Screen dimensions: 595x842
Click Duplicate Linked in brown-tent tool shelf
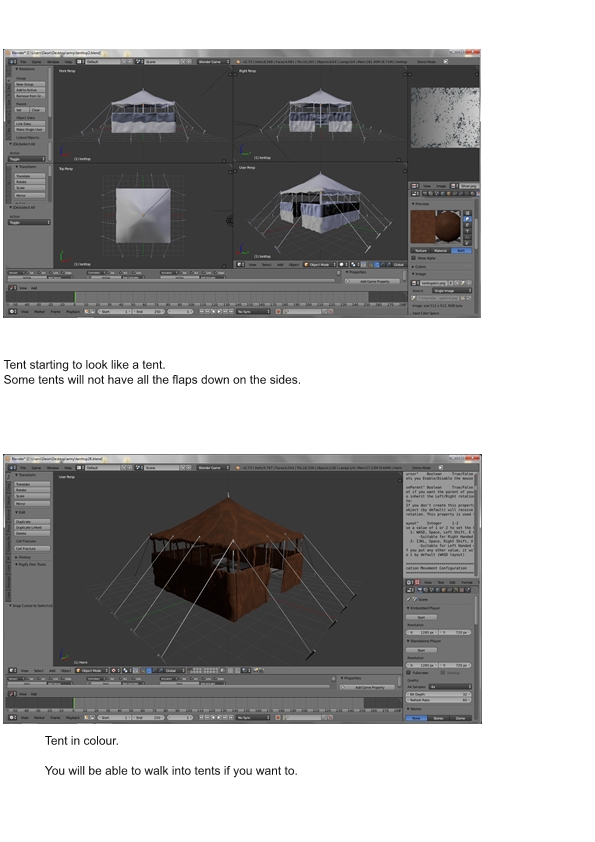coord(32,527)
